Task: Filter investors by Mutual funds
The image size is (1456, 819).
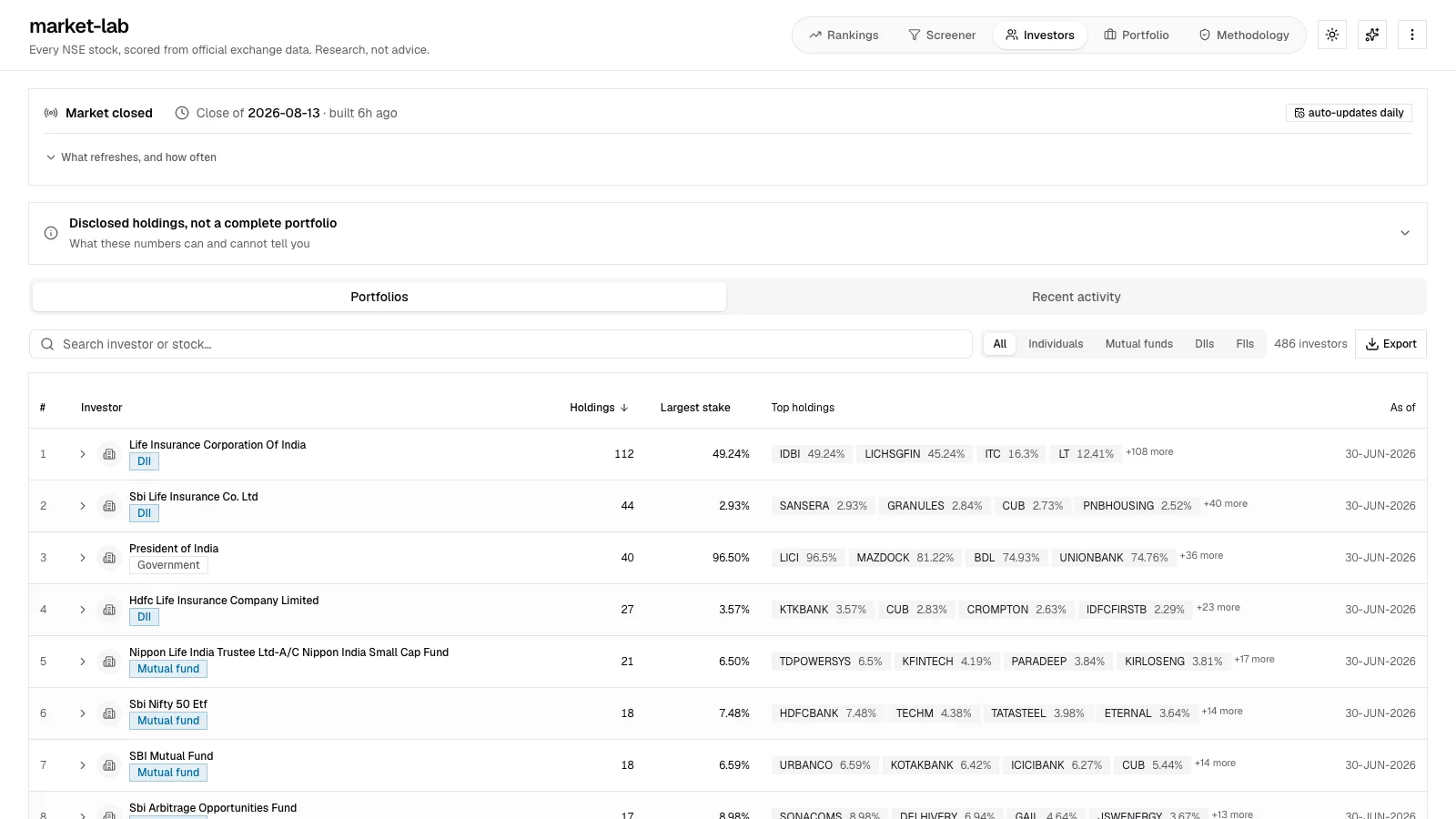Action: tap(1139, 344)
